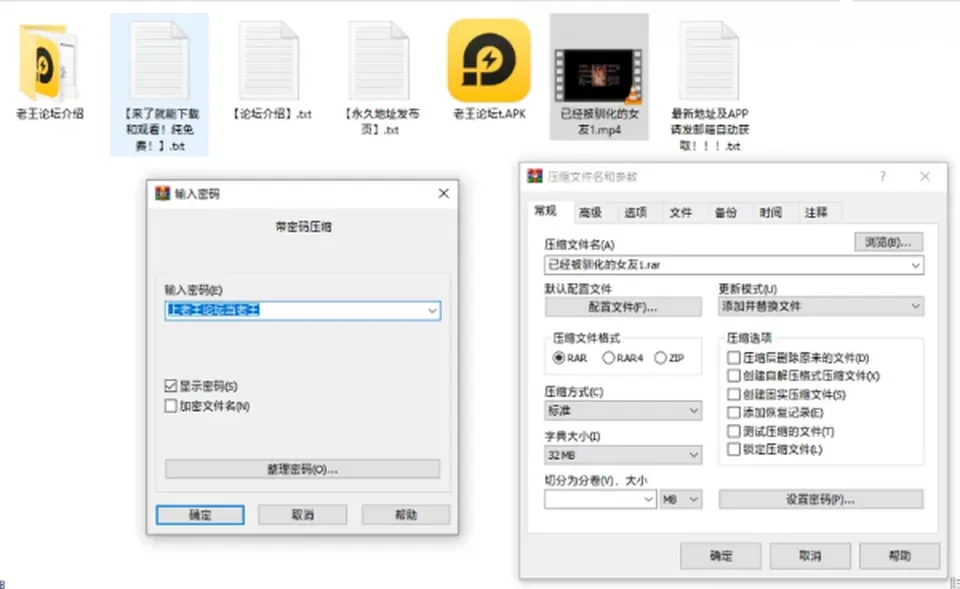
Task: Enable 添加恢复记录 checkbox
Action: click(x=733, y=413)
